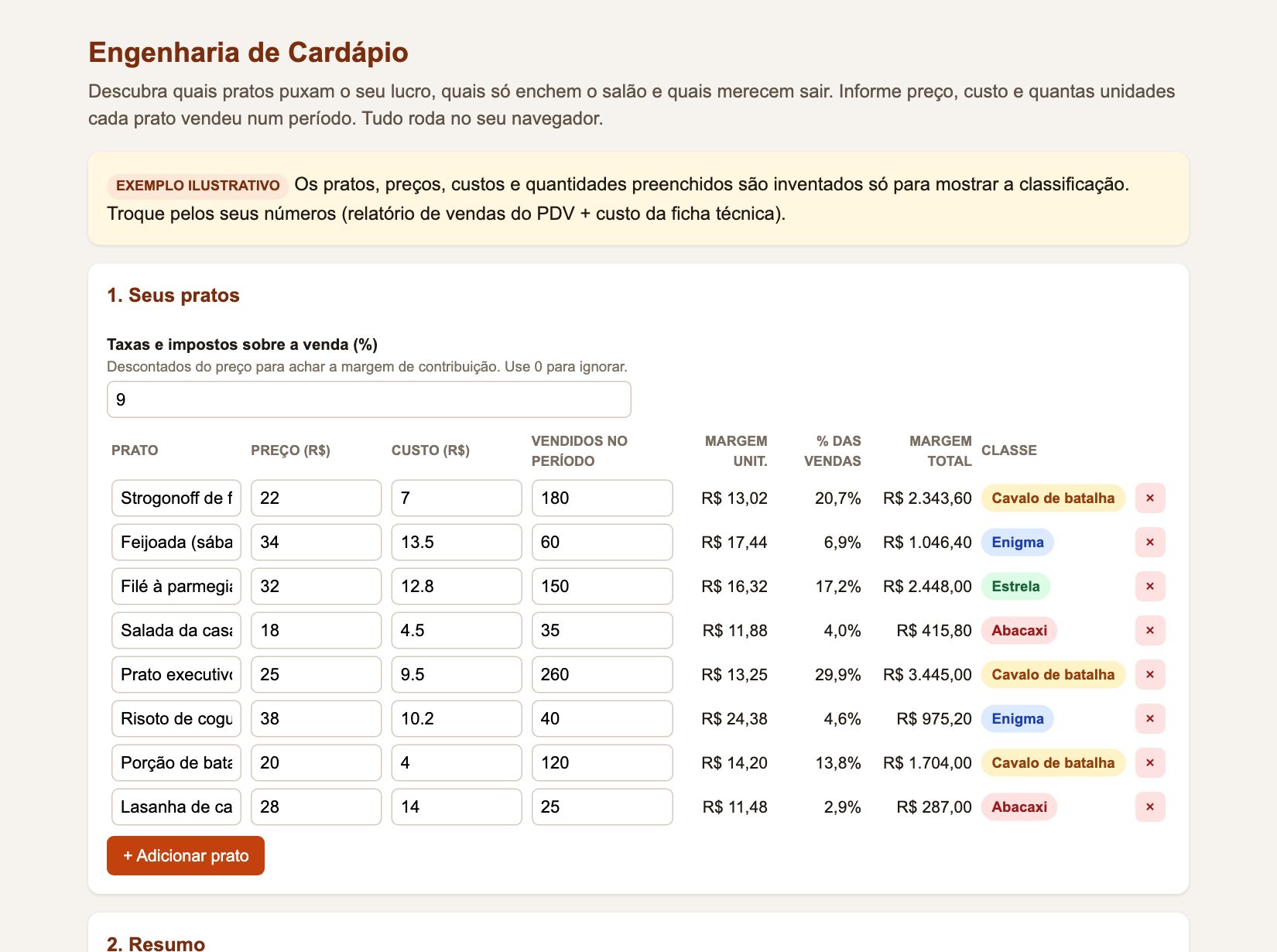Edit the Salada da casa name field
1277x952 pixels.
[x=176, y=630]
